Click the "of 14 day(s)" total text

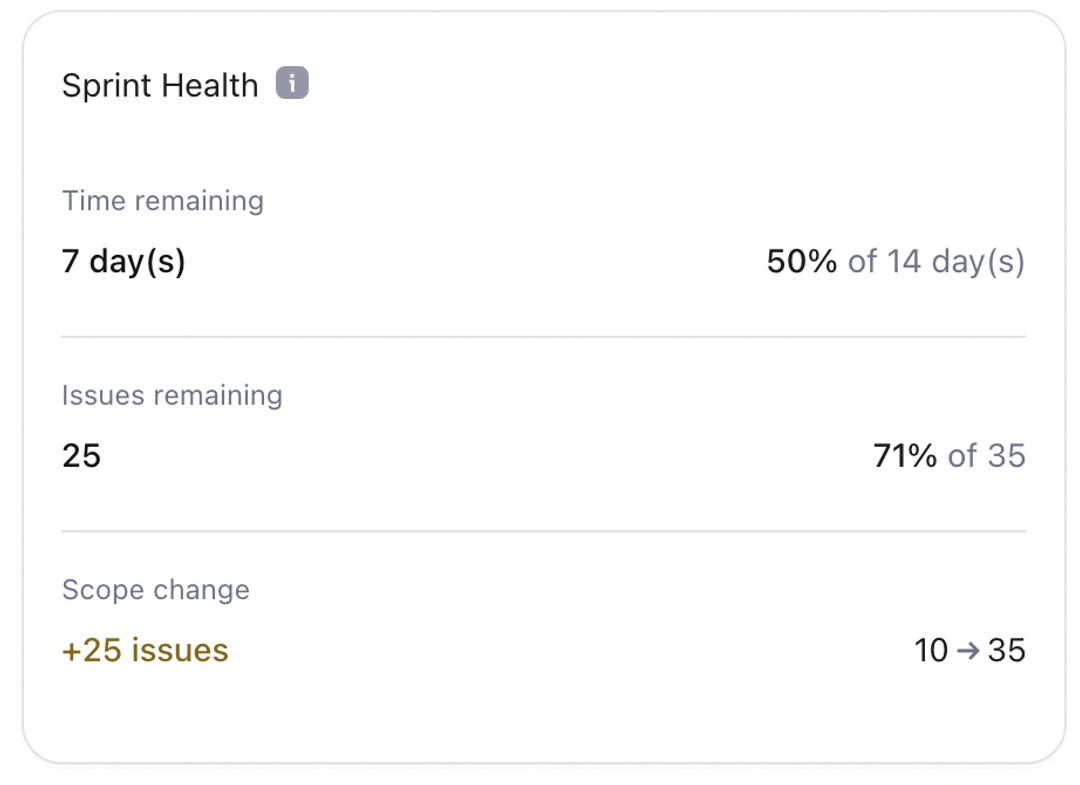click(938, 261)
